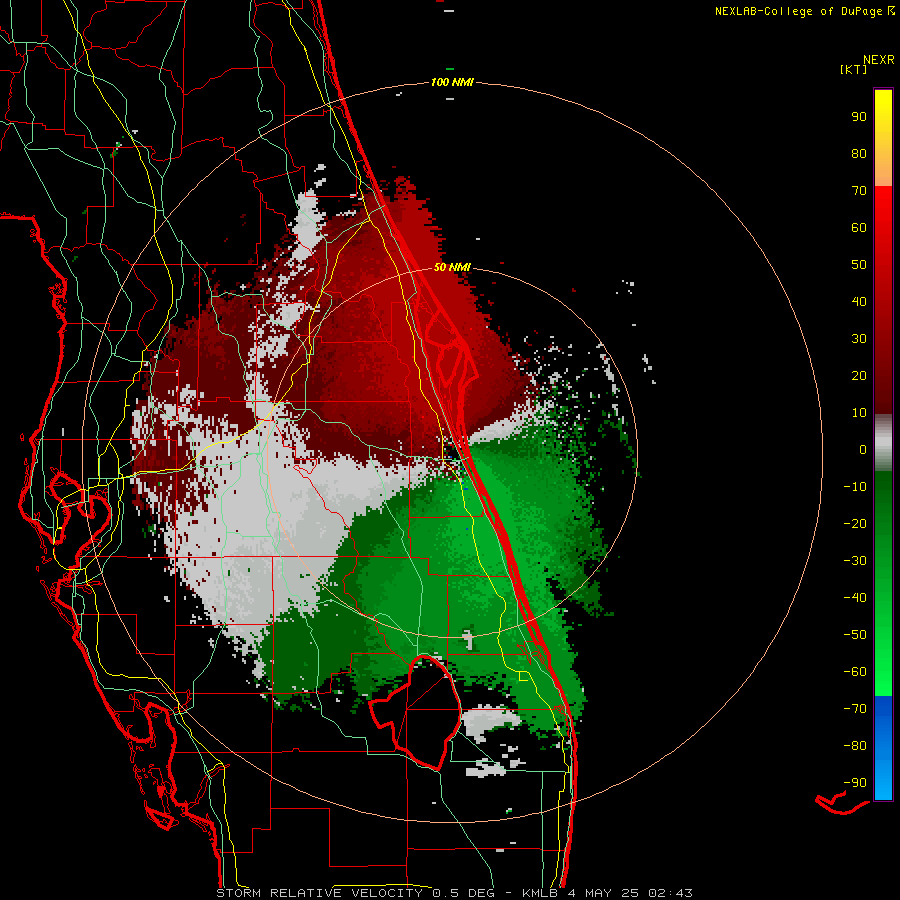Click the "100 NMI" range ring label
900x900 pixels.
click(452, 82)
